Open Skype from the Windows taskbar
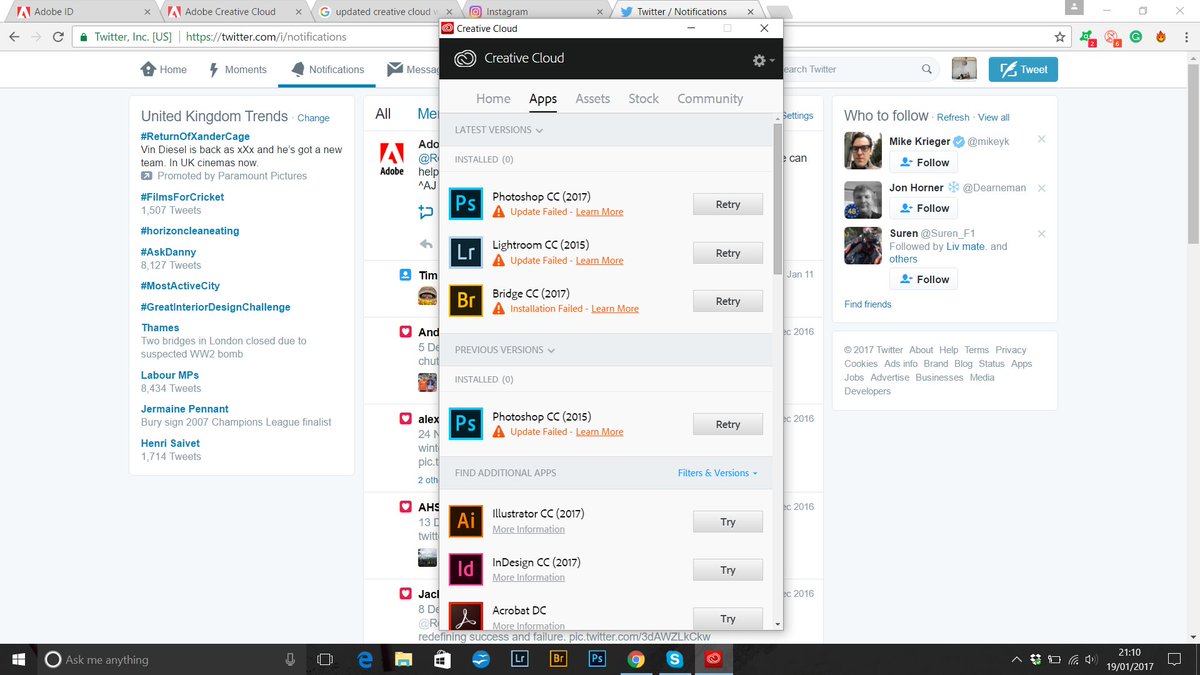This screenshot has height=675, width=1200. (x=674, y=659)
